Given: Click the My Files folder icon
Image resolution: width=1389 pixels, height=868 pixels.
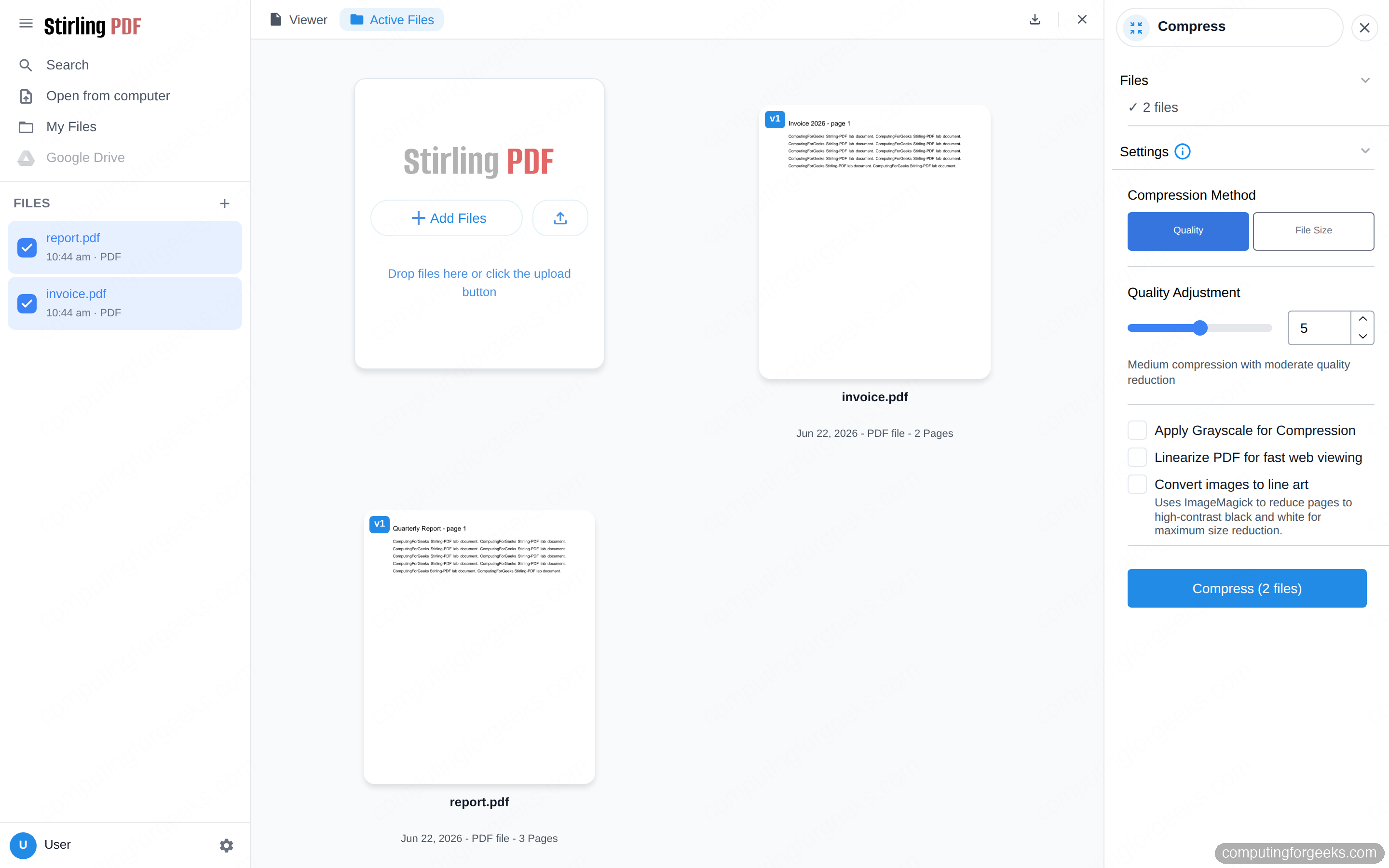Looking at the screenshot, I should tap(26, 127).
